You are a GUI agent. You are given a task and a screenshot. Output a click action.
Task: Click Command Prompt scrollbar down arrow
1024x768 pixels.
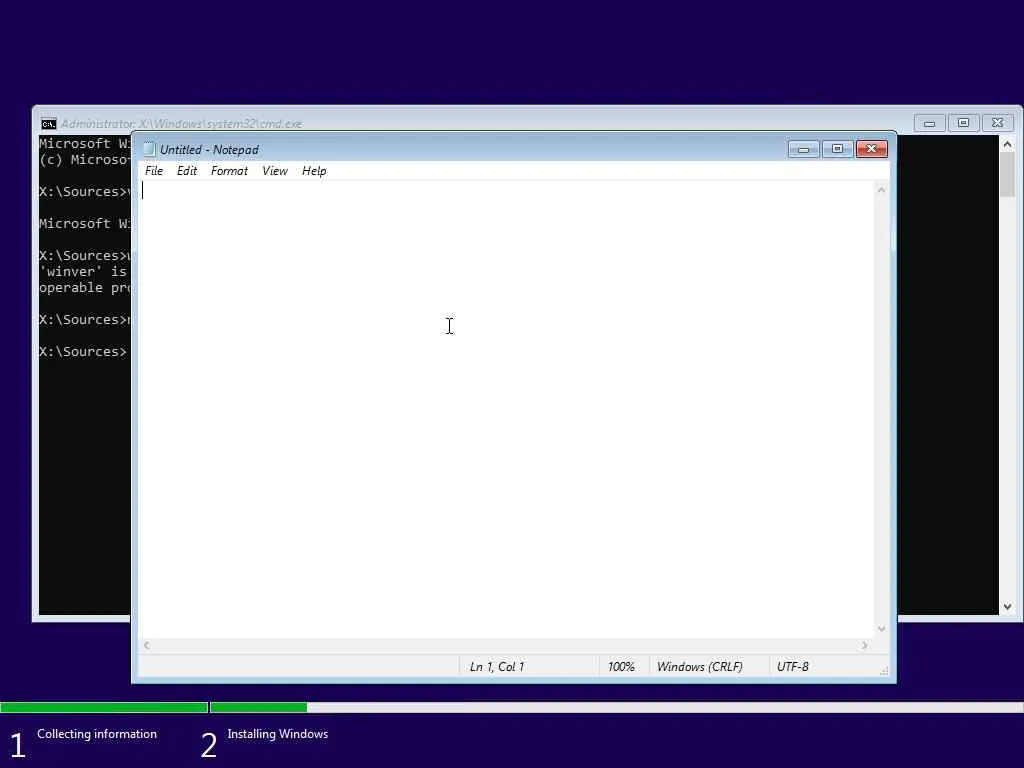[x=1007, y=607]
